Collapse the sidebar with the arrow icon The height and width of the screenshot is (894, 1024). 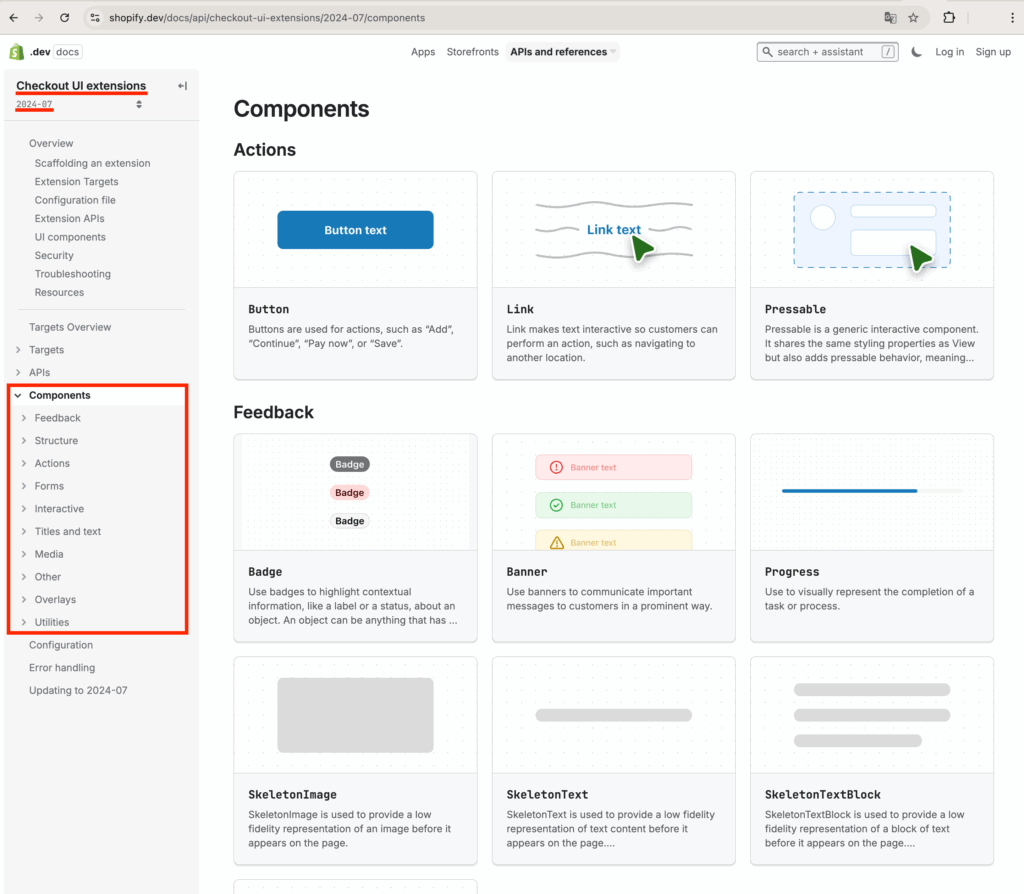click(x=182, y=86)
